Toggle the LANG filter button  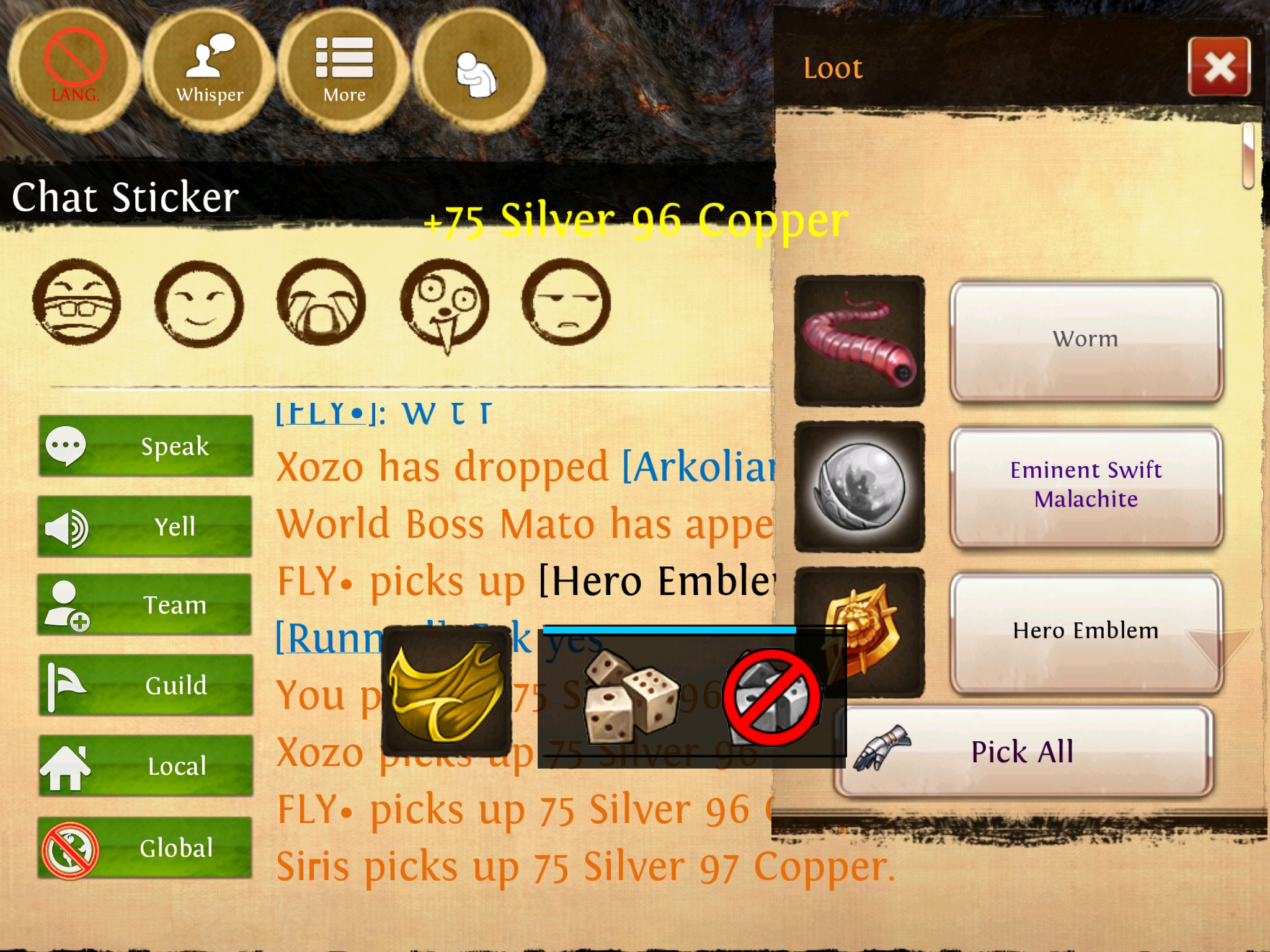click(x=74, y=69)
